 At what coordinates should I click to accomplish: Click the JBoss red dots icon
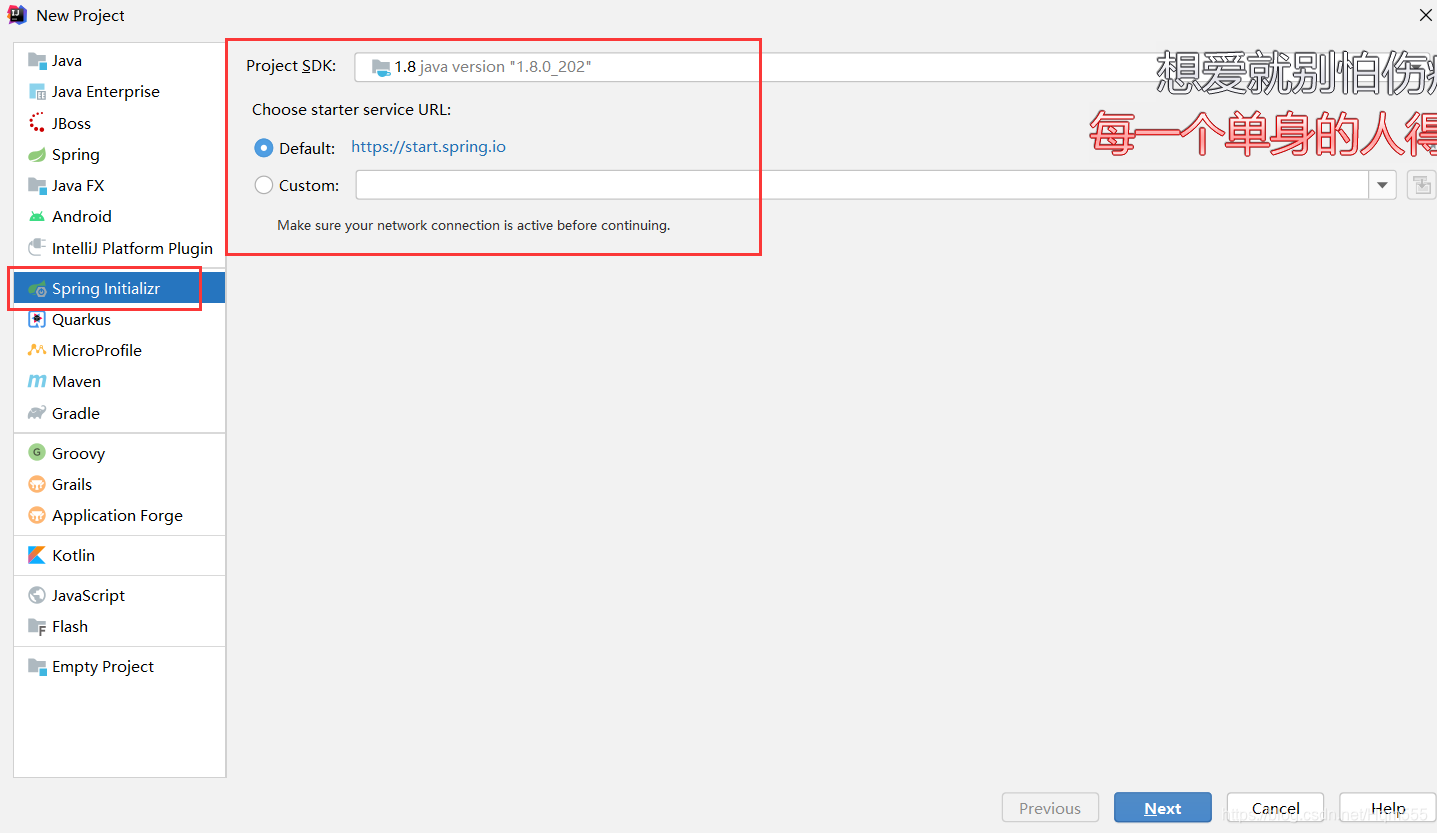coord(37,123)
